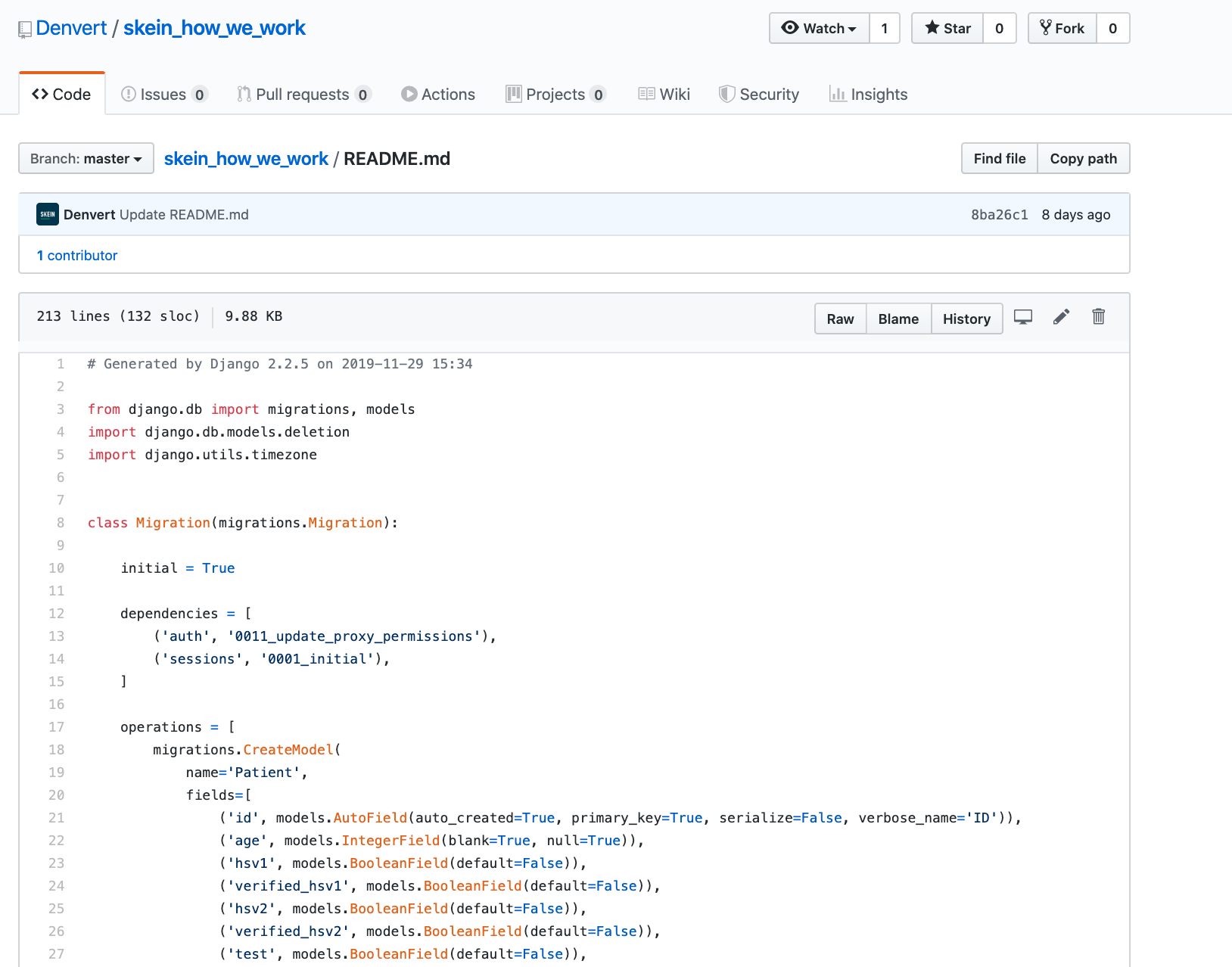
Task: Click the Copy path button
Action: coord(1083,158)
